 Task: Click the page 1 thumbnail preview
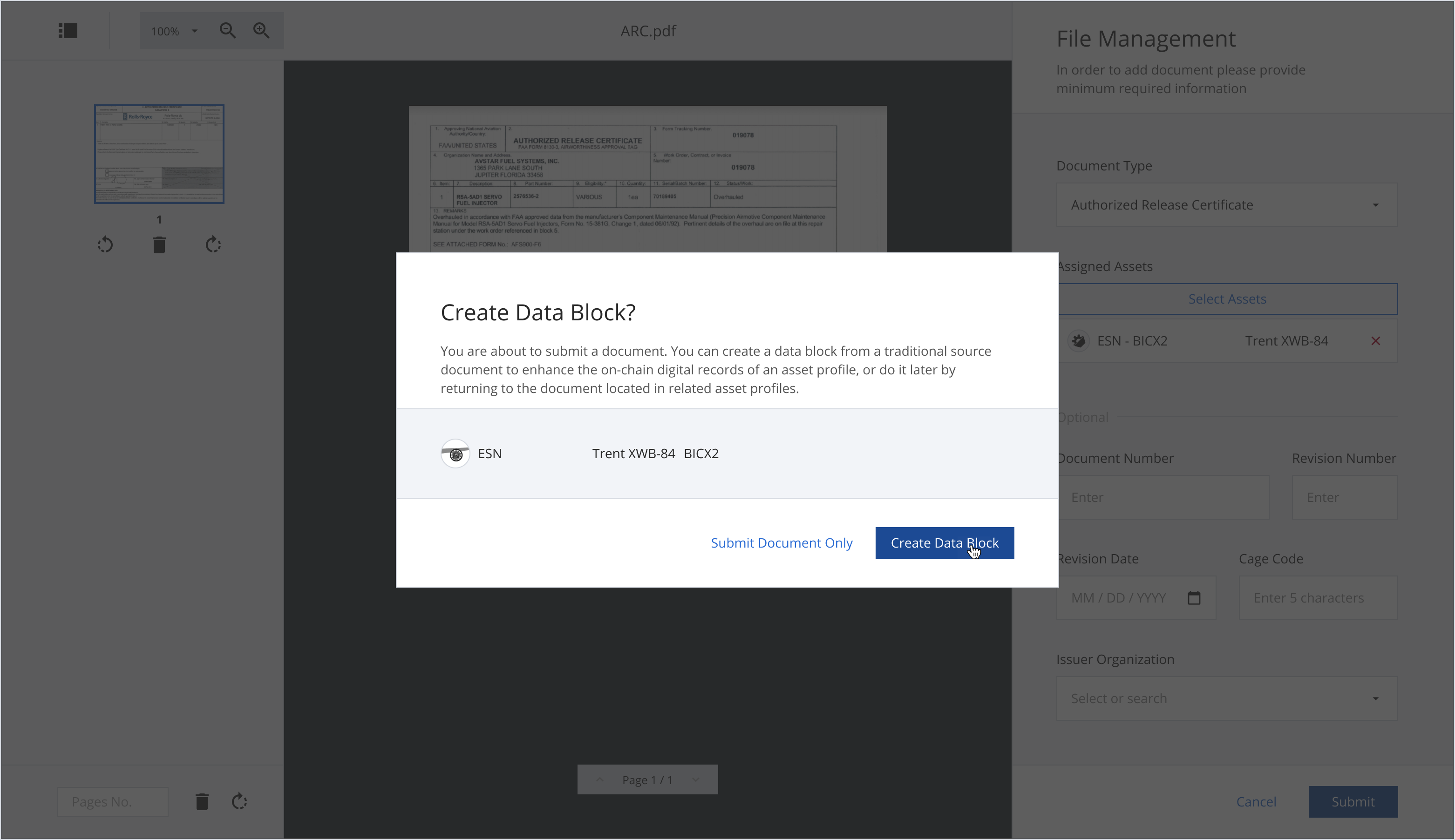pyautogui.click(x=159, y=154)
